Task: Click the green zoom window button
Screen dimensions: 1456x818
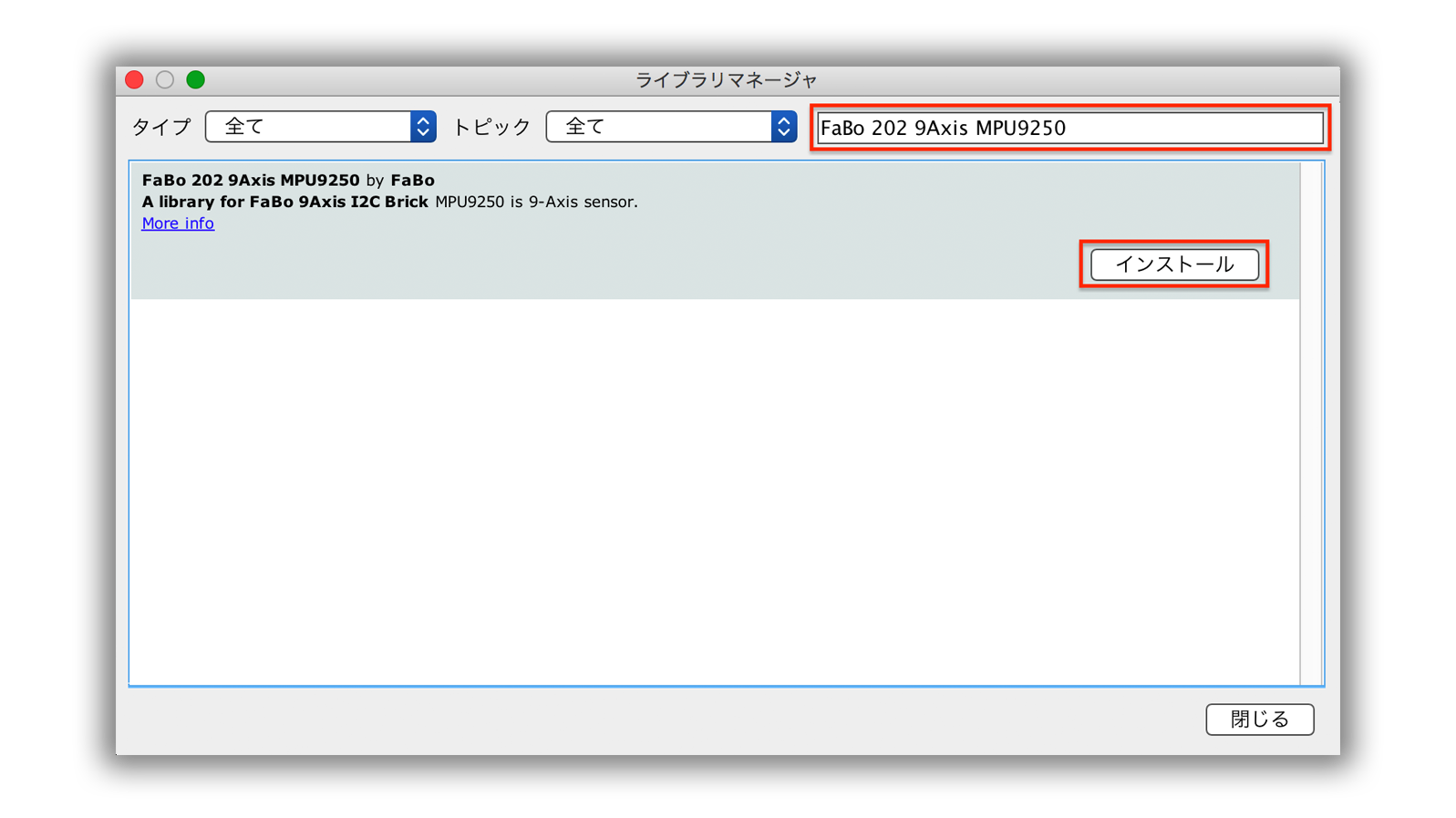Action: [x=195, y=80]
